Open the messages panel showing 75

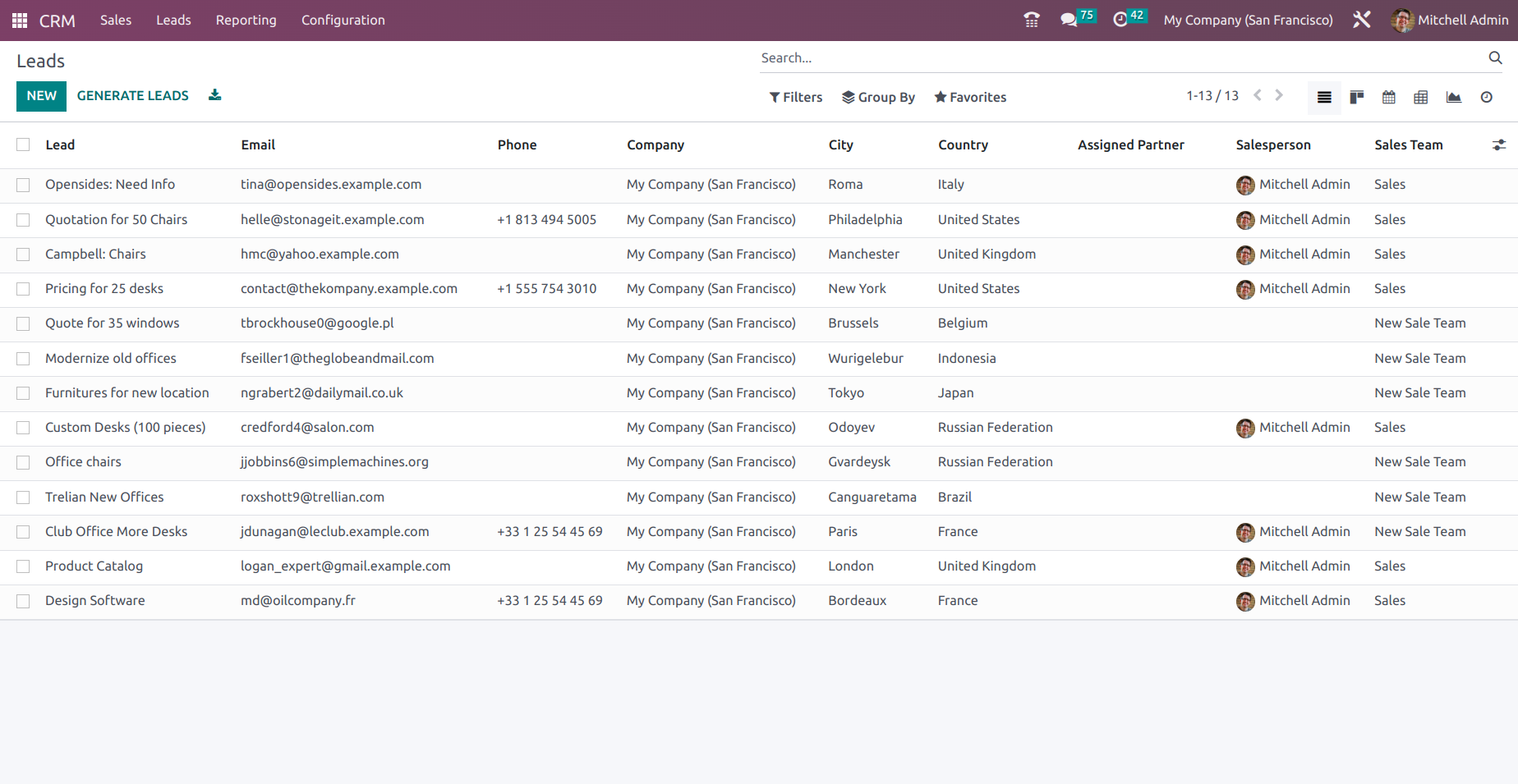pyautogui.click(x=1070, y=19)
